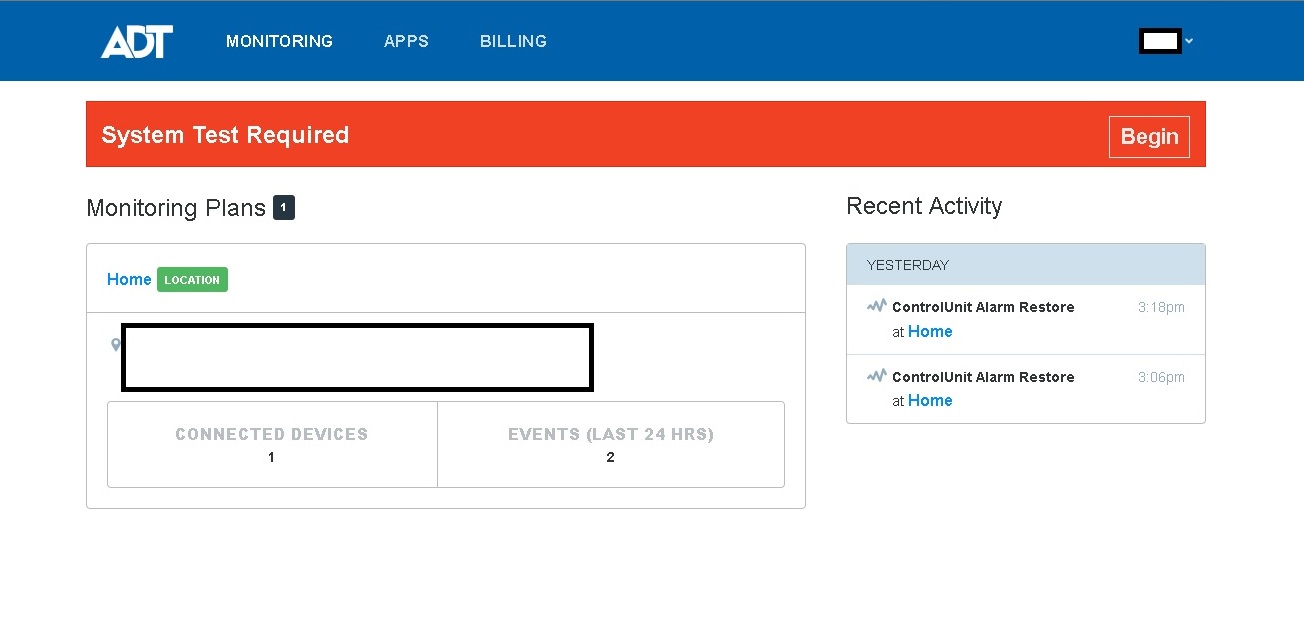Screen dimensions: 1304x623
Task: Select the 3:06pm ControlUnit Alarm Restore entry
Action: click(983, 377)
